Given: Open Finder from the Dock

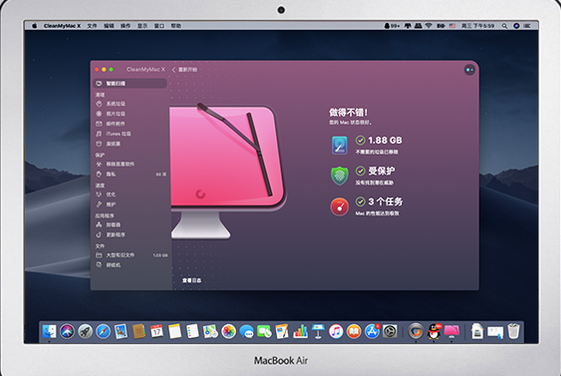Looking at the screenshot, I should click(x=49, y=332).
